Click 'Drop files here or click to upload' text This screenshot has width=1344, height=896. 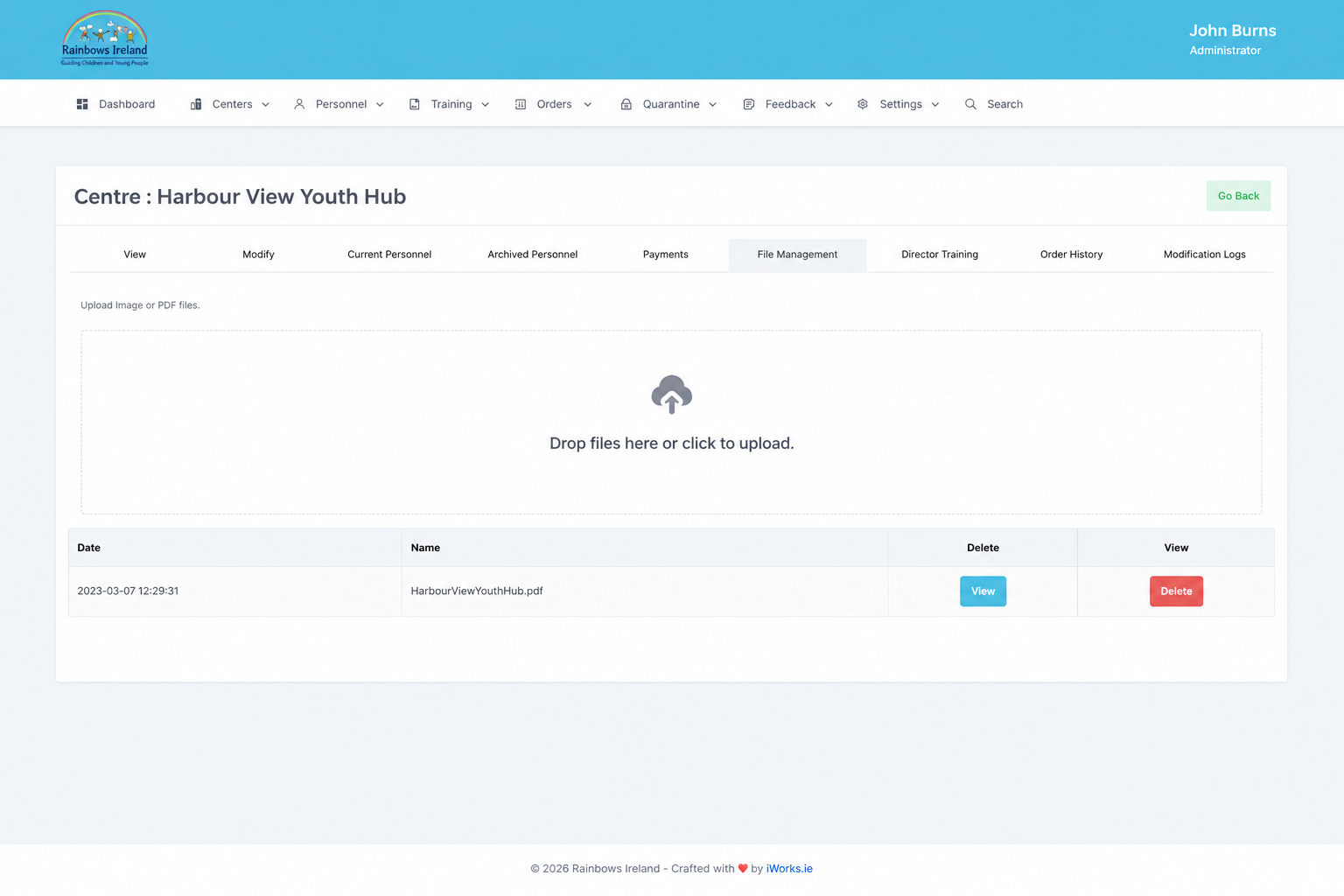pos(672,444)
